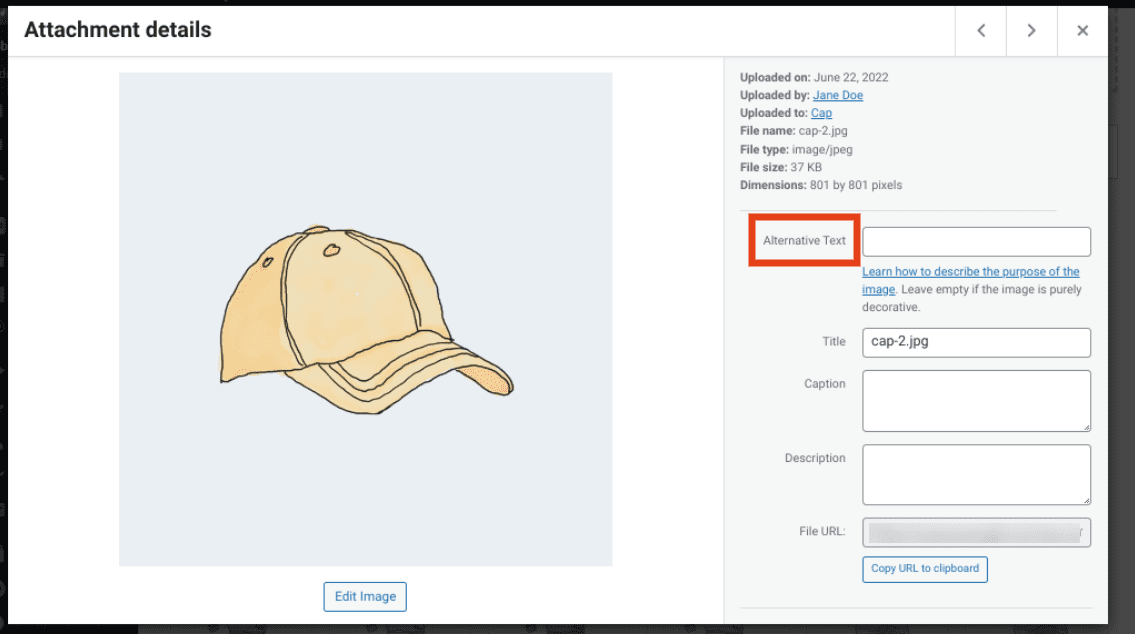Click into the Caption text box
This screenshot has height=634, width=1135.
(976, 400)
